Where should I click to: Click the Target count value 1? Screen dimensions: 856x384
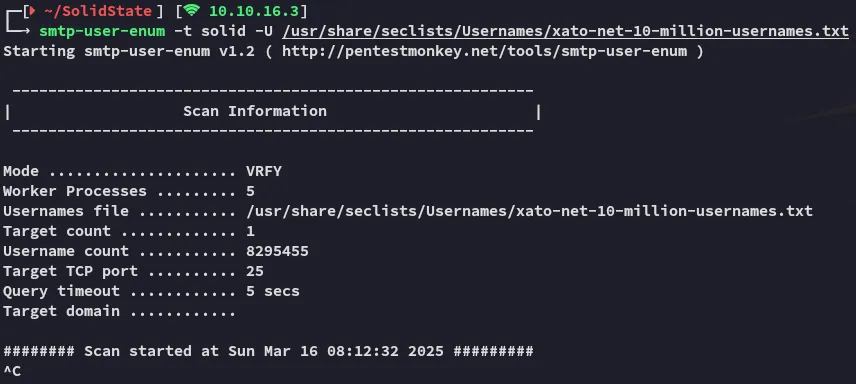point(251,231)
